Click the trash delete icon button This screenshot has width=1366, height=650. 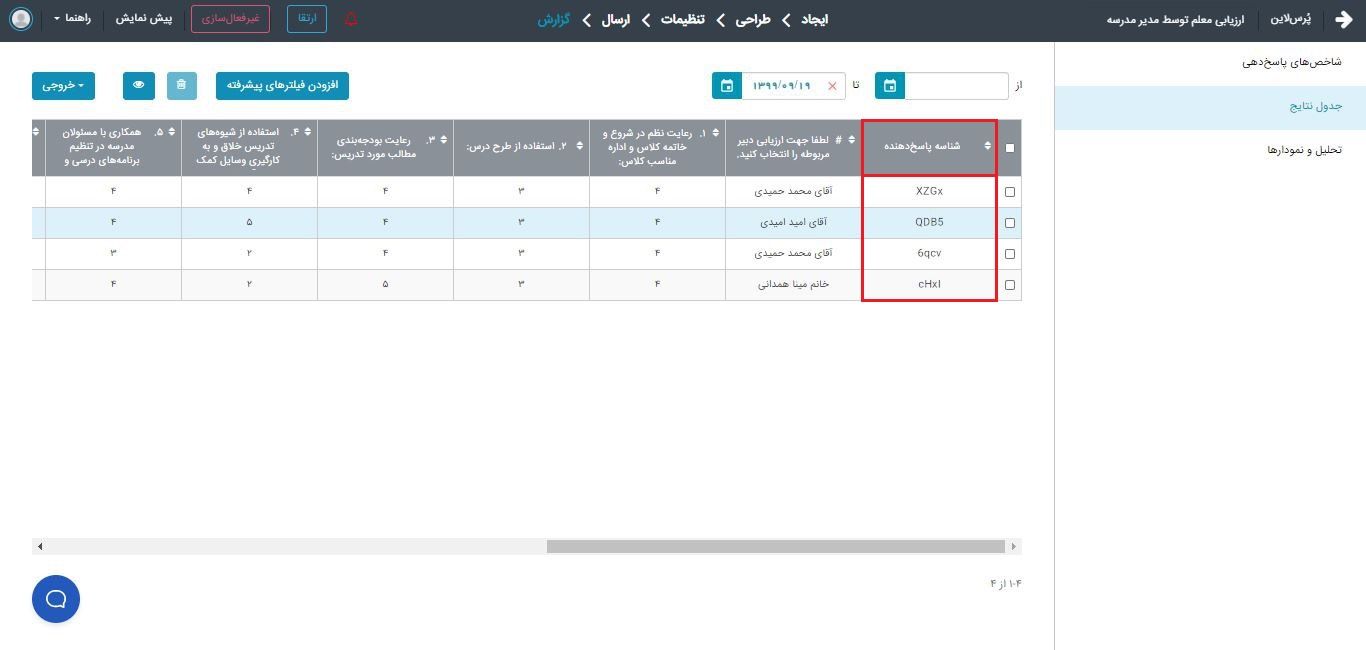pos(181,85)
